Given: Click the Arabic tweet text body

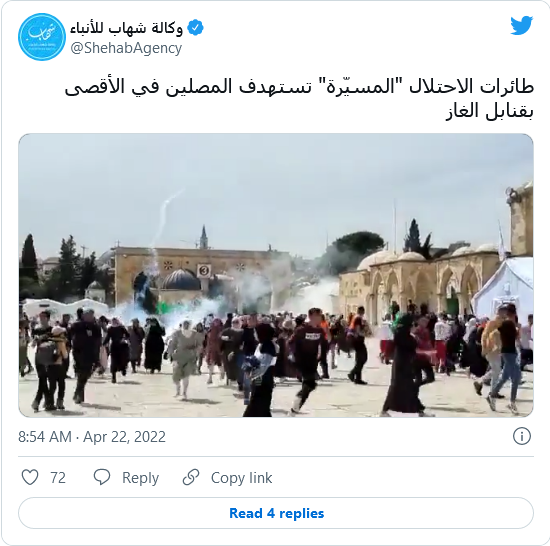Looking at the screenshot, I should tap(299, 99).
